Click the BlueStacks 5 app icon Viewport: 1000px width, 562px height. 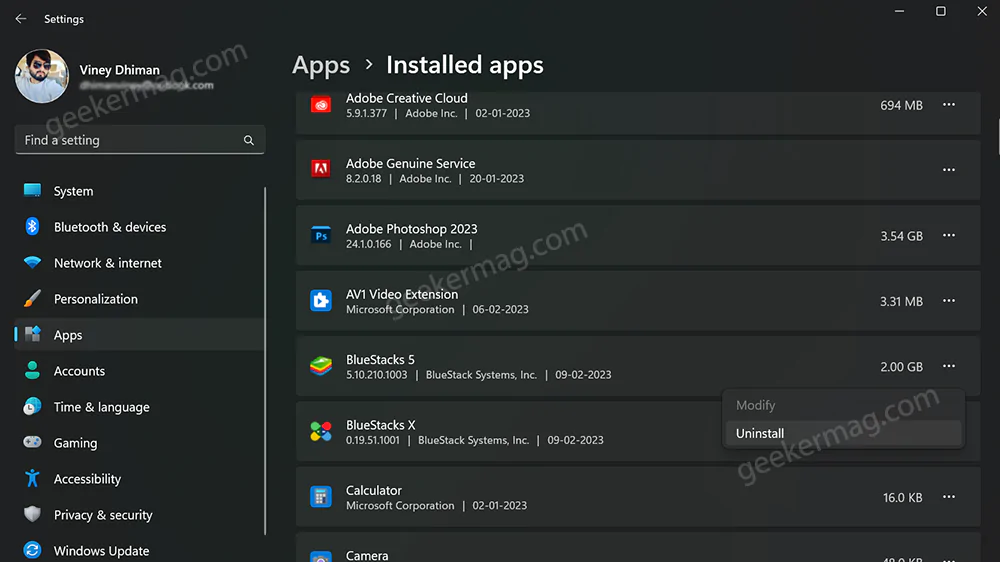tap(321, 366)
